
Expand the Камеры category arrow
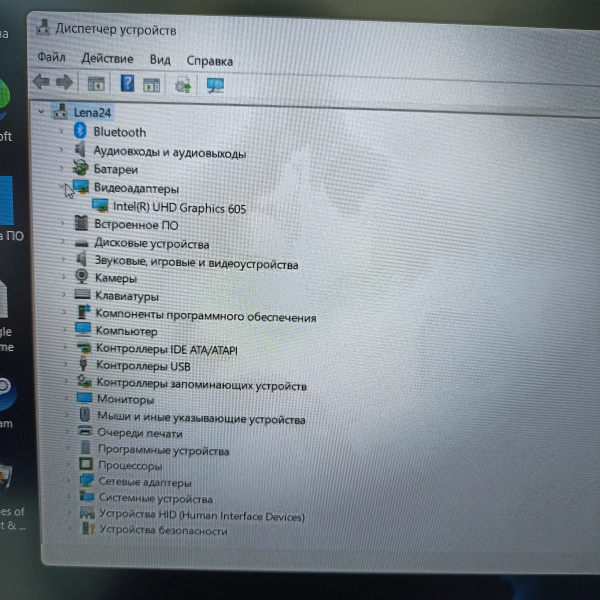pyautogui.click(x=64, y=276)
